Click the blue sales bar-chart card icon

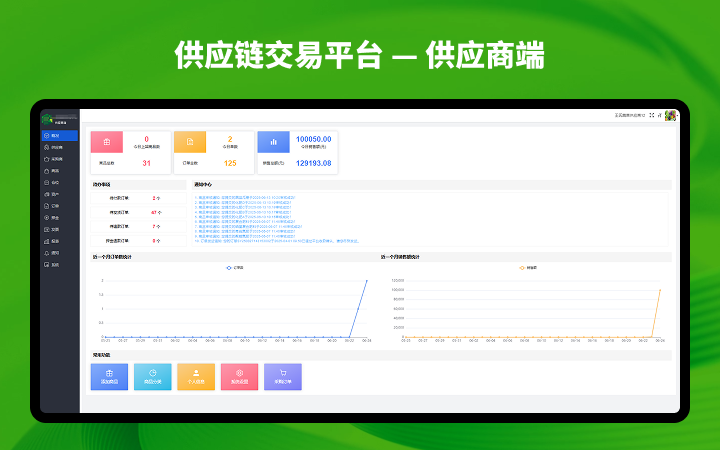(x=273, y=142)
